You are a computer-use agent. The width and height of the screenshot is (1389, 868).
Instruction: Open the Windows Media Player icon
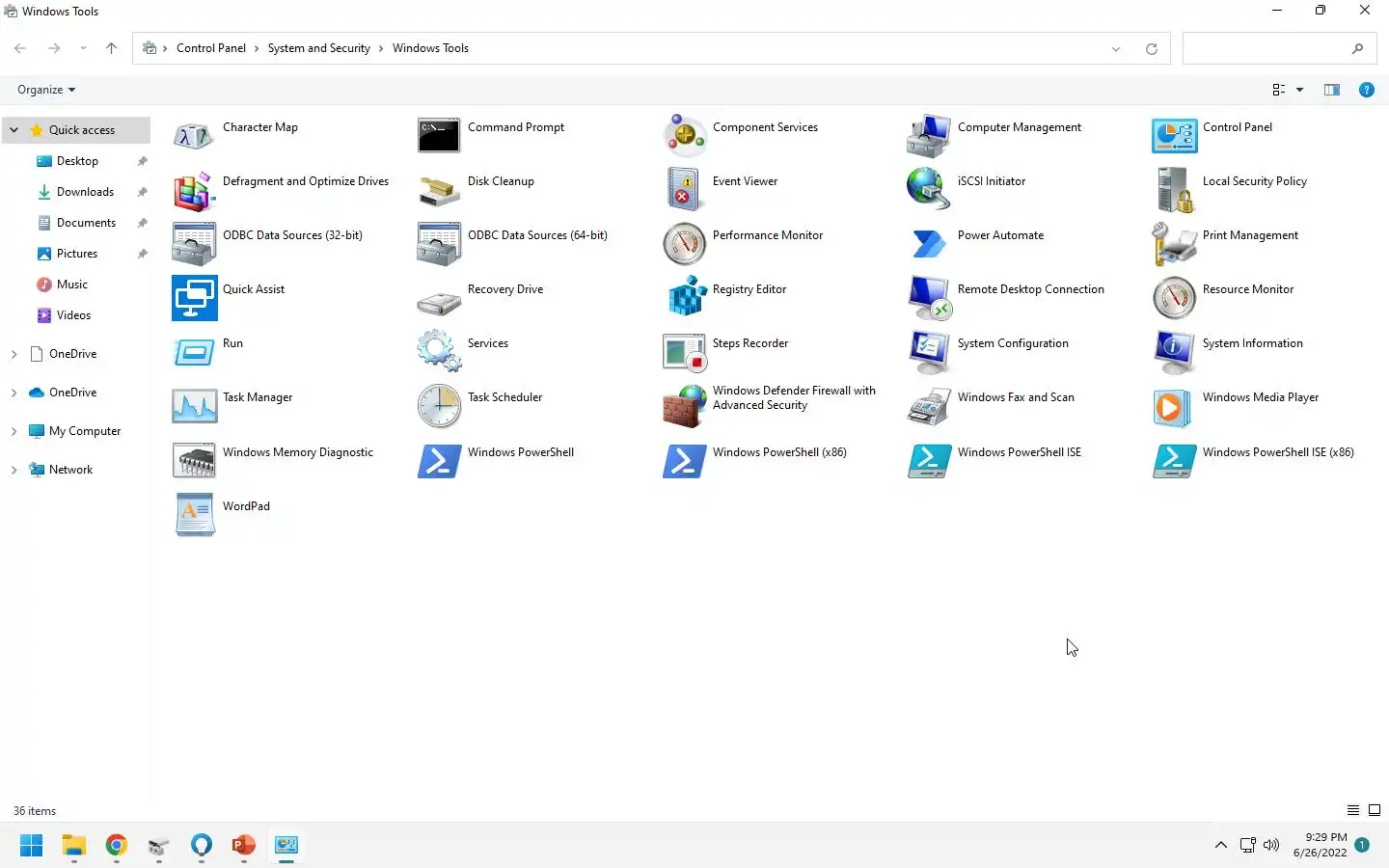pyautogui.click(x=1174, y=406)
